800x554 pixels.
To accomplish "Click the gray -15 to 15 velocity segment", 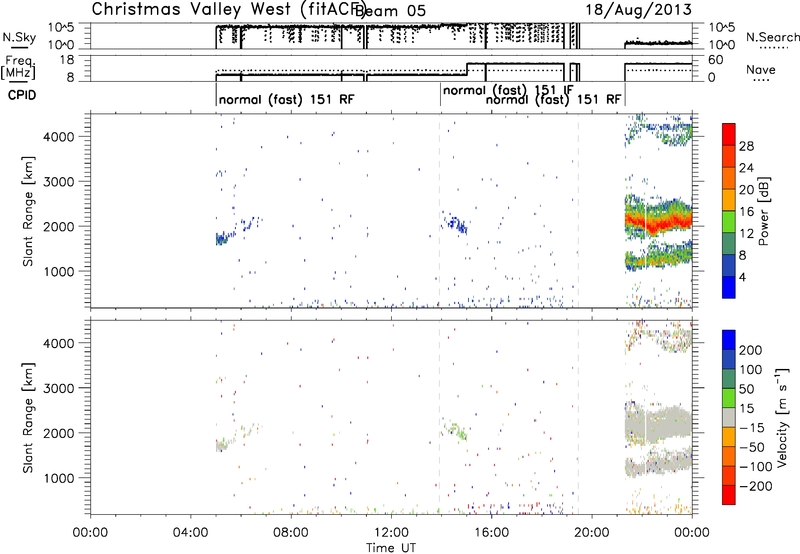I will [729, 418].
